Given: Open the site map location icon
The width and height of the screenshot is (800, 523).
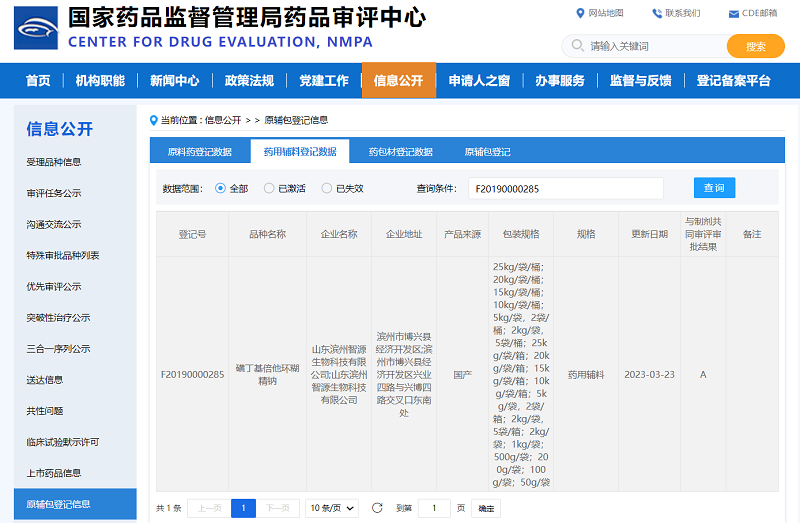Looking at the screenshot, I should [x=580, y=13].
